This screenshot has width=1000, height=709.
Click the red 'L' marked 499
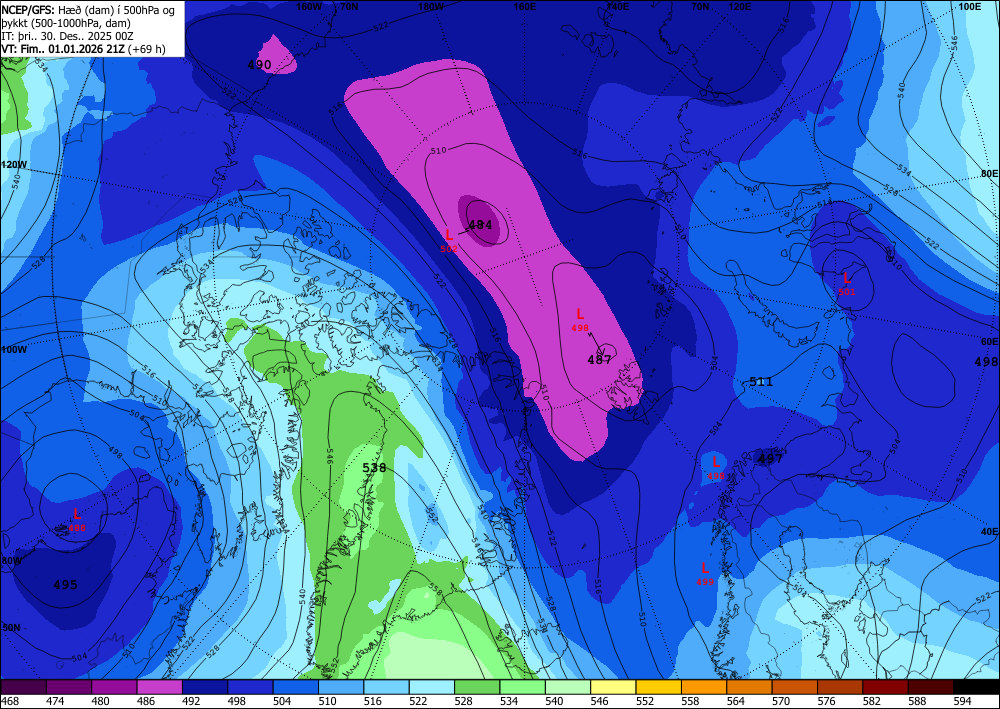click(x=705, y=568)
